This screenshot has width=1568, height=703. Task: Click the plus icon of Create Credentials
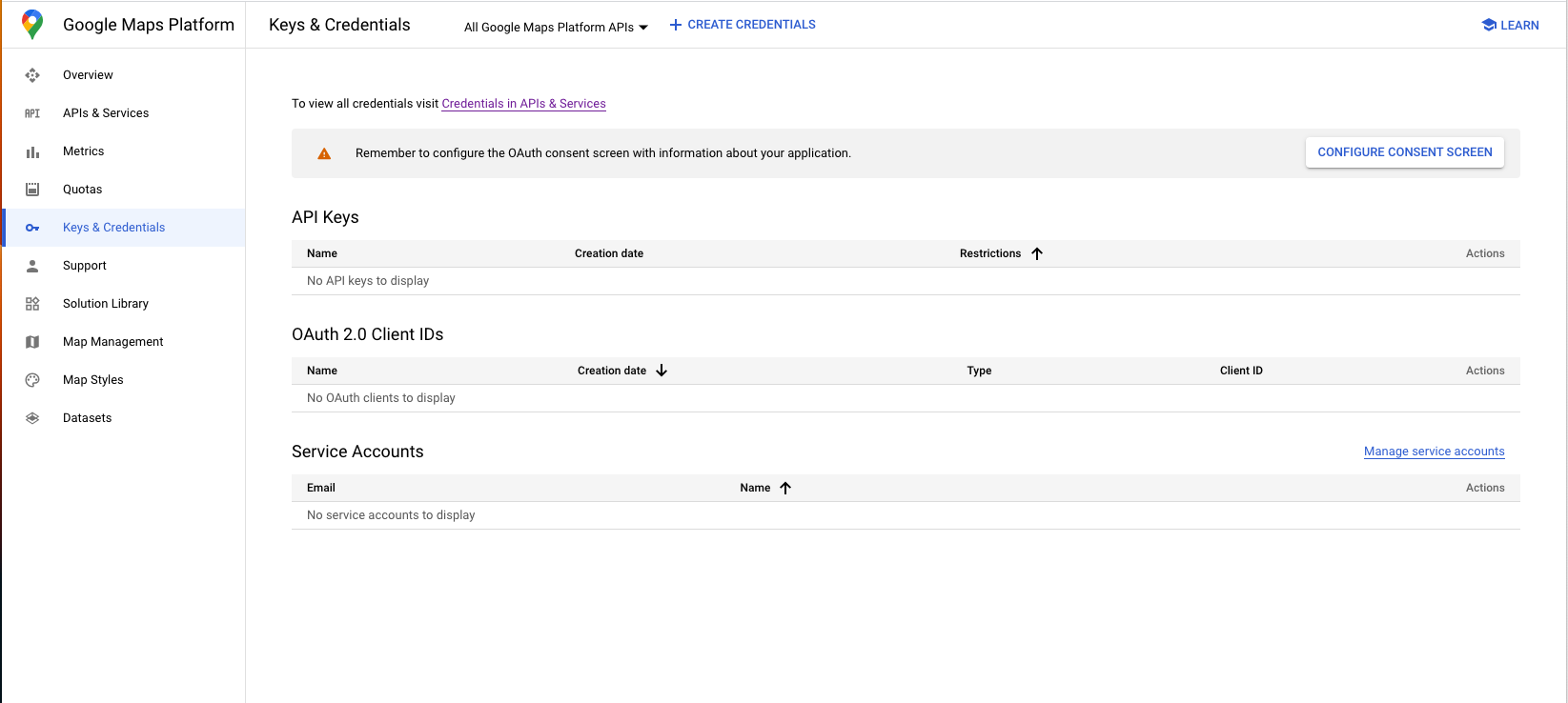[676, 25]
